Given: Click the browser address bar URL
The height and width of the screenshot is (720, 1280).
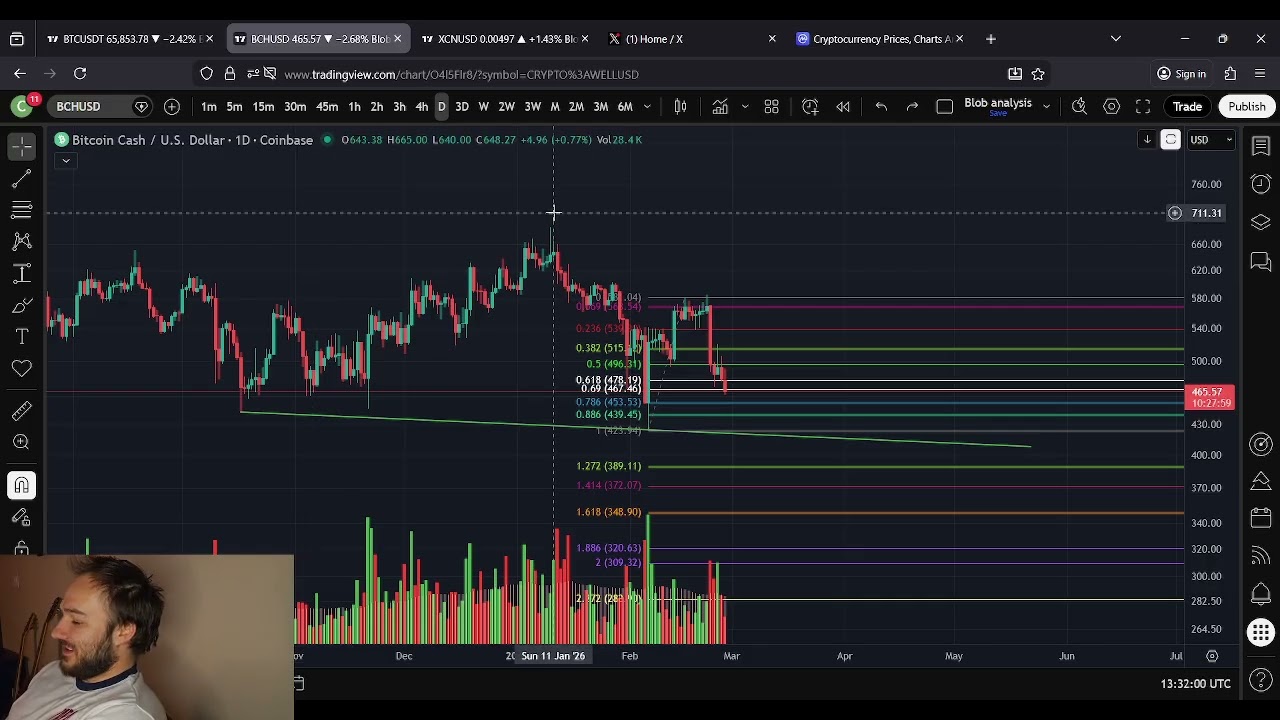Looking at the screenshot, I should tap(461, 74).
